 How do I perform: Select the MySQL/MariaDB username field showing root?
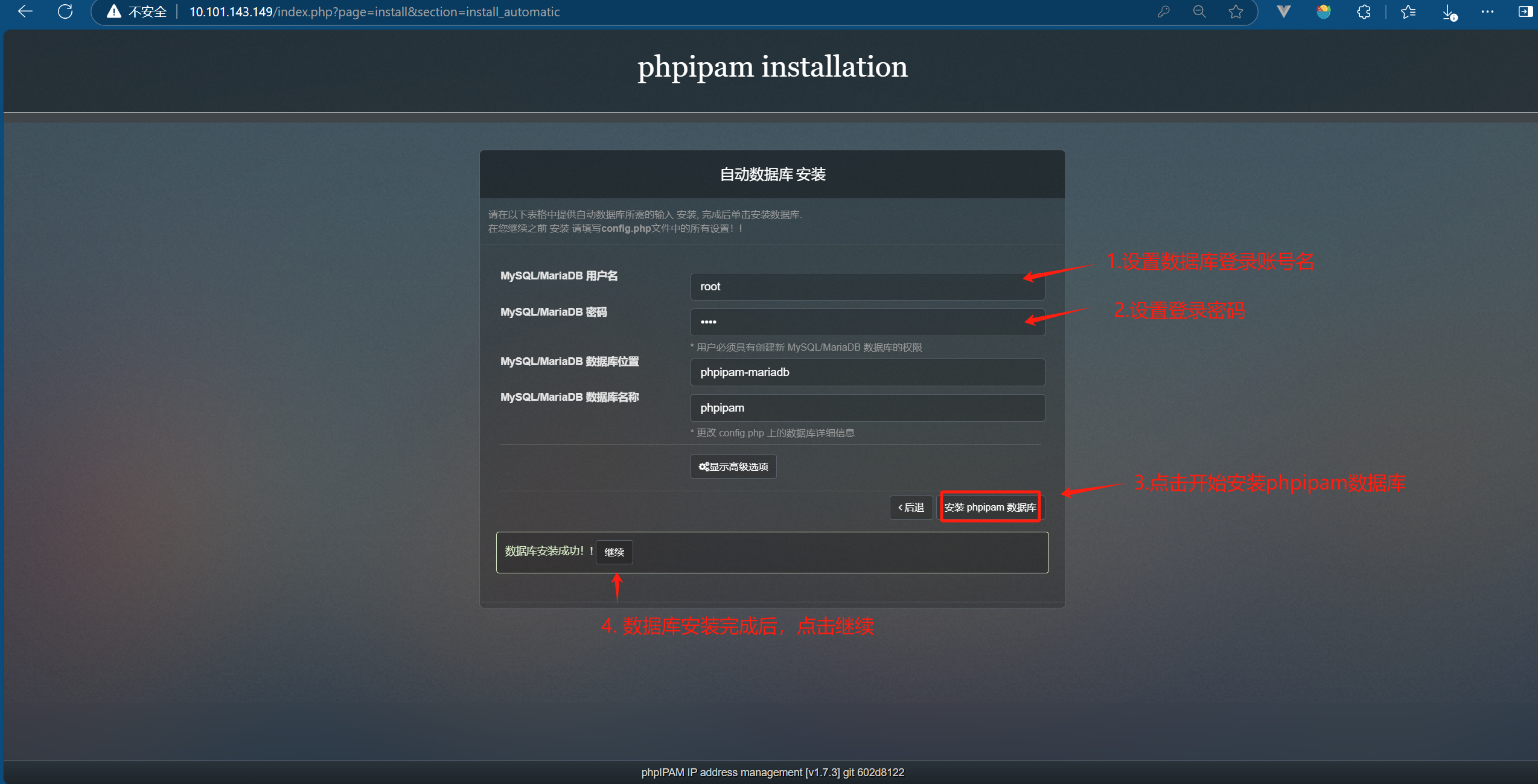coord(867,286)
